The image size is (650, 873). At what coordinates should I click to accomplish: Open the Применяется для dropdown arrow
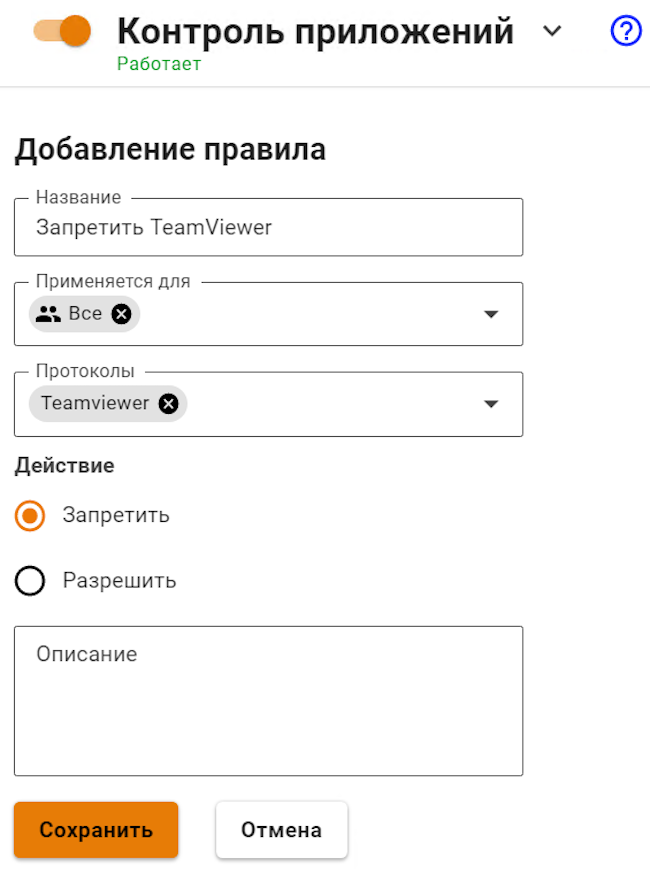point(491,314)
